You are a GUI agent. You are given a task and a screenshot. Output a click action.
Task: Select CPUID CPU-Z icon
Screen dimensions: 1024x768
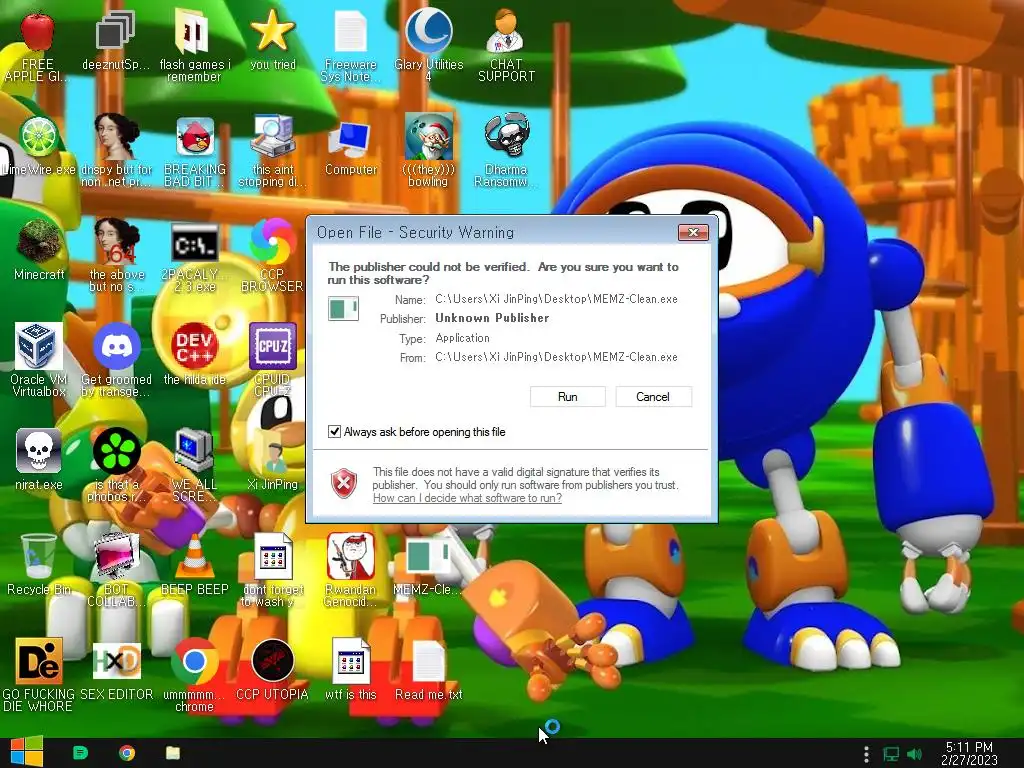click(272, 361)
